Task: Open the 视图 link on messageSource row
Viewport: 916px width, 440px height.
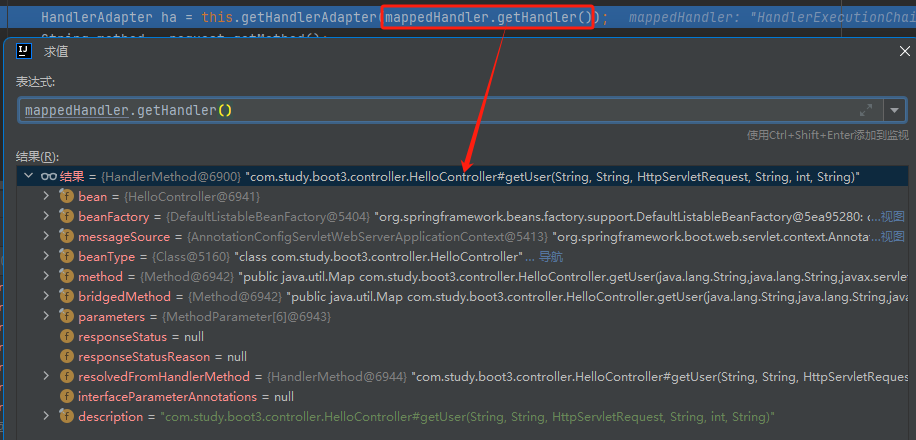Action: (893, 237)
